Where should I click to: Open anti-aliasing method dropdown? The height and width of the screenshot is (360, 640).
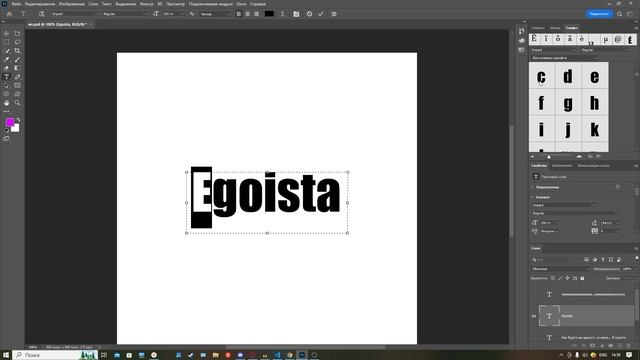pos(215,14)
